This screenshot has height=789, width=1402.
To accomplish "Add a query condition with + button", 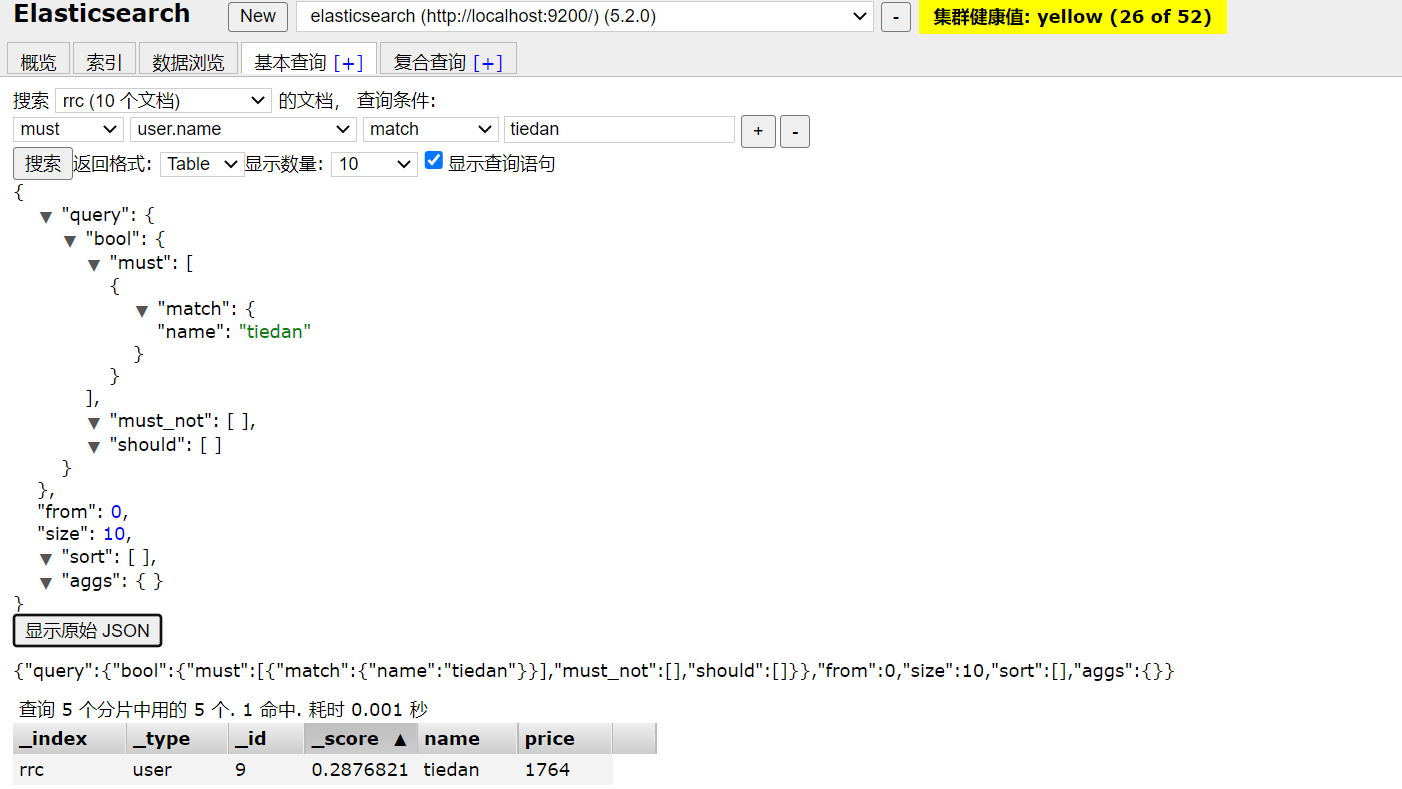I will pyautogui.click(x=758, y=131).
